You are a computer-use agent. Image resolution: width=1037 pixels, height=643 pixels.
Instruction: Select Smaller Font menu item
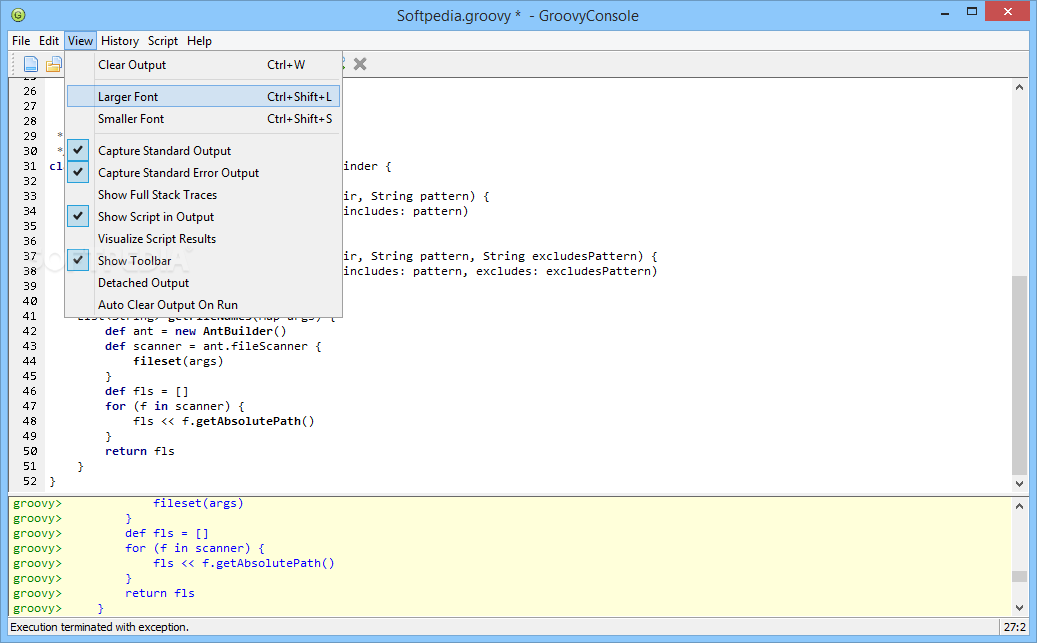(x=203, y=119)
